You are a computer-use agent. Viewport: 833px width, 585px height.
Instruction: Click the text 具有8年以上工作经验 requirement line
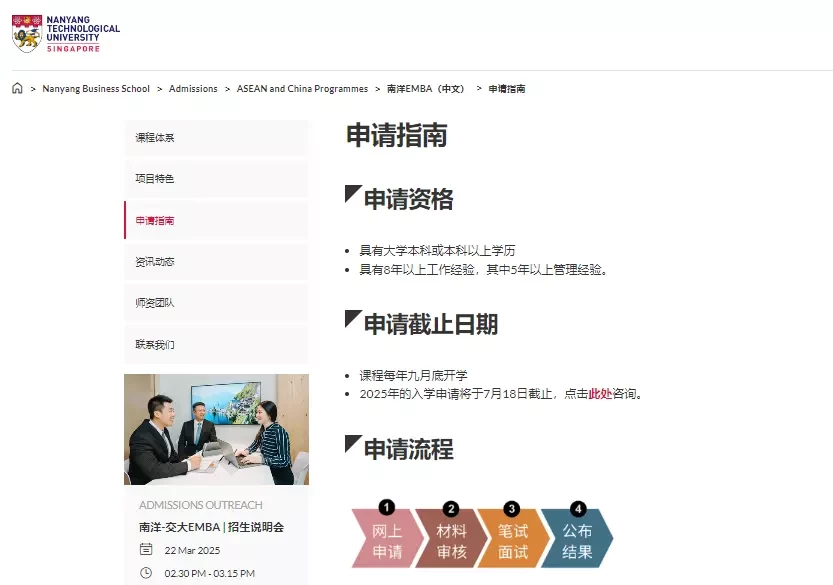pos(483,270)
